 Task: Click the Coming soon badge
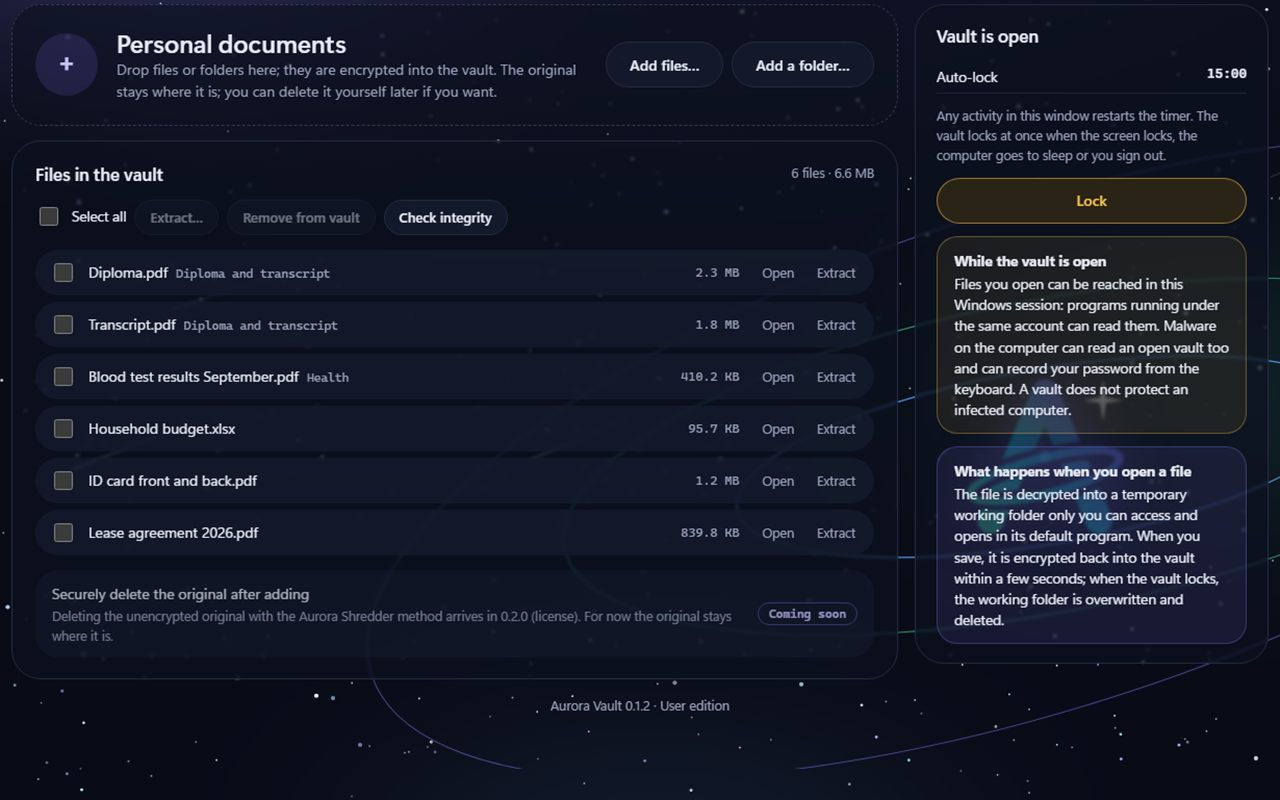[807, 614]
